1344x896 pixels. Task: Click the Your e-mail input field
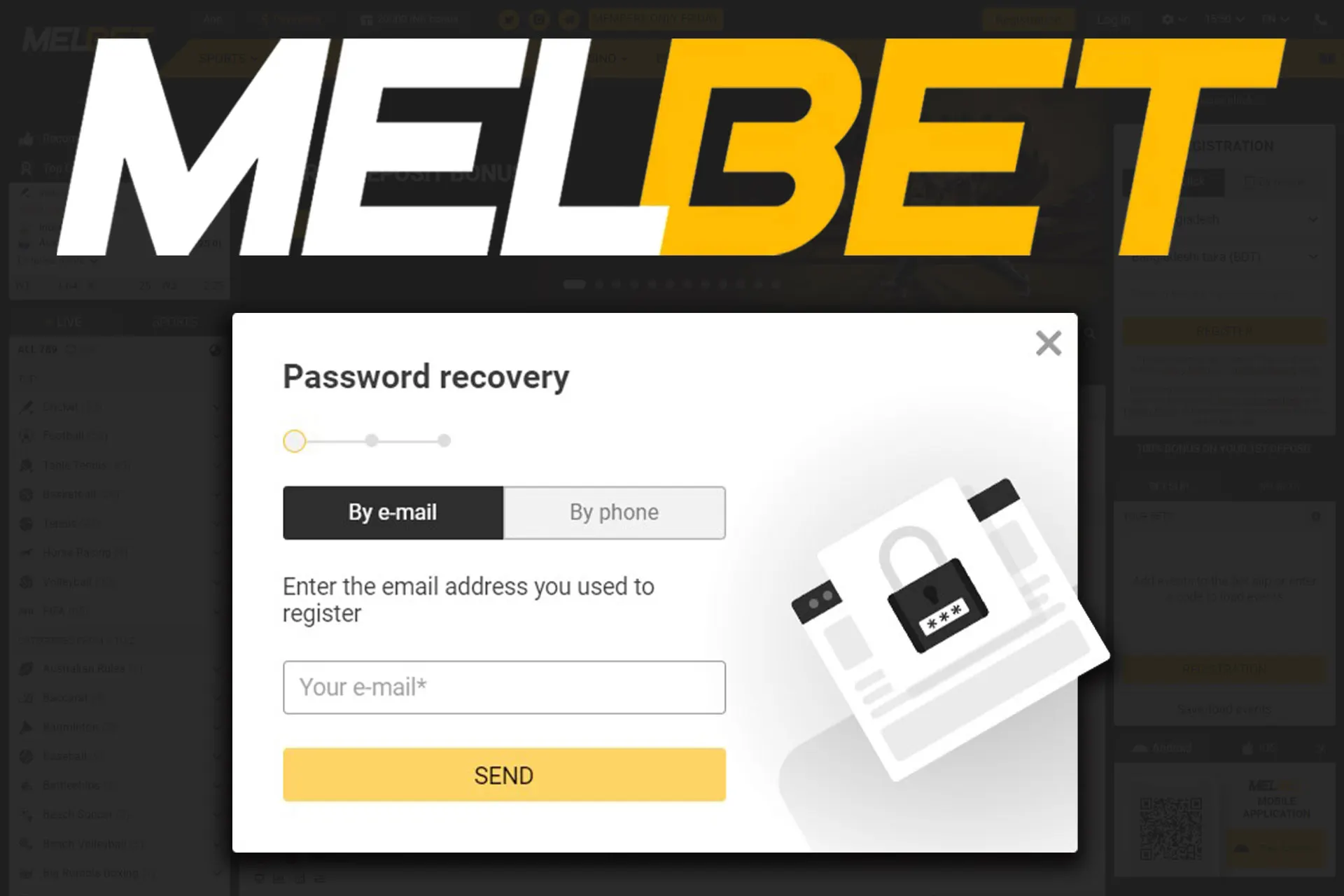coord(504,687)
